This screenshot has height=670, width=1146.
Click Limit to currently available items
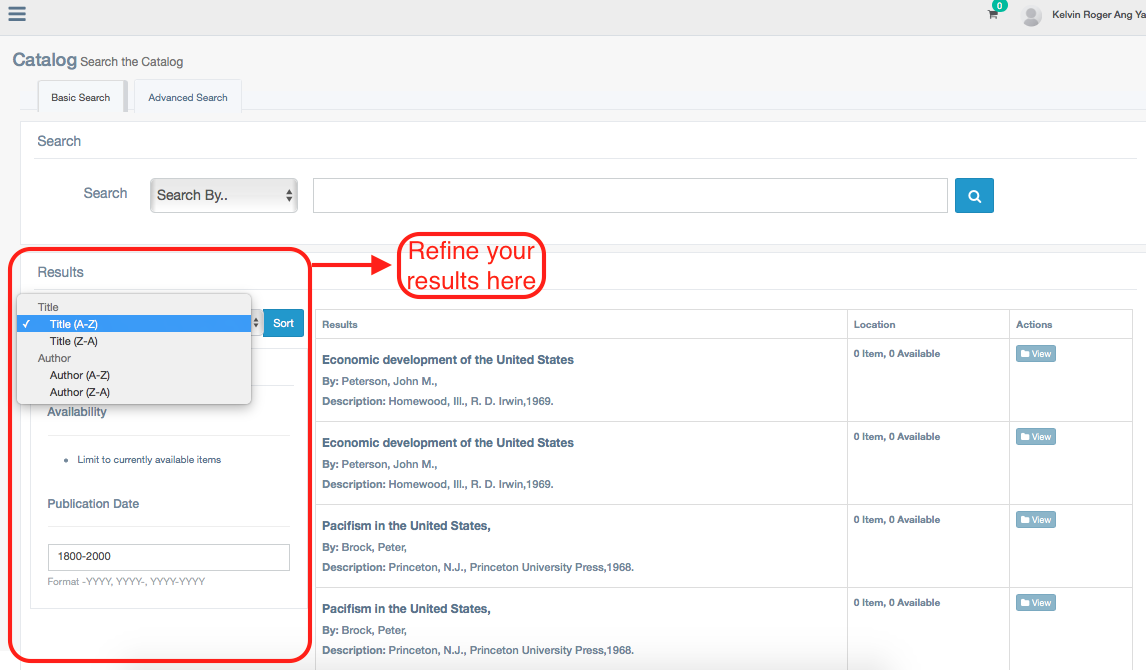(x=149, y=460)
